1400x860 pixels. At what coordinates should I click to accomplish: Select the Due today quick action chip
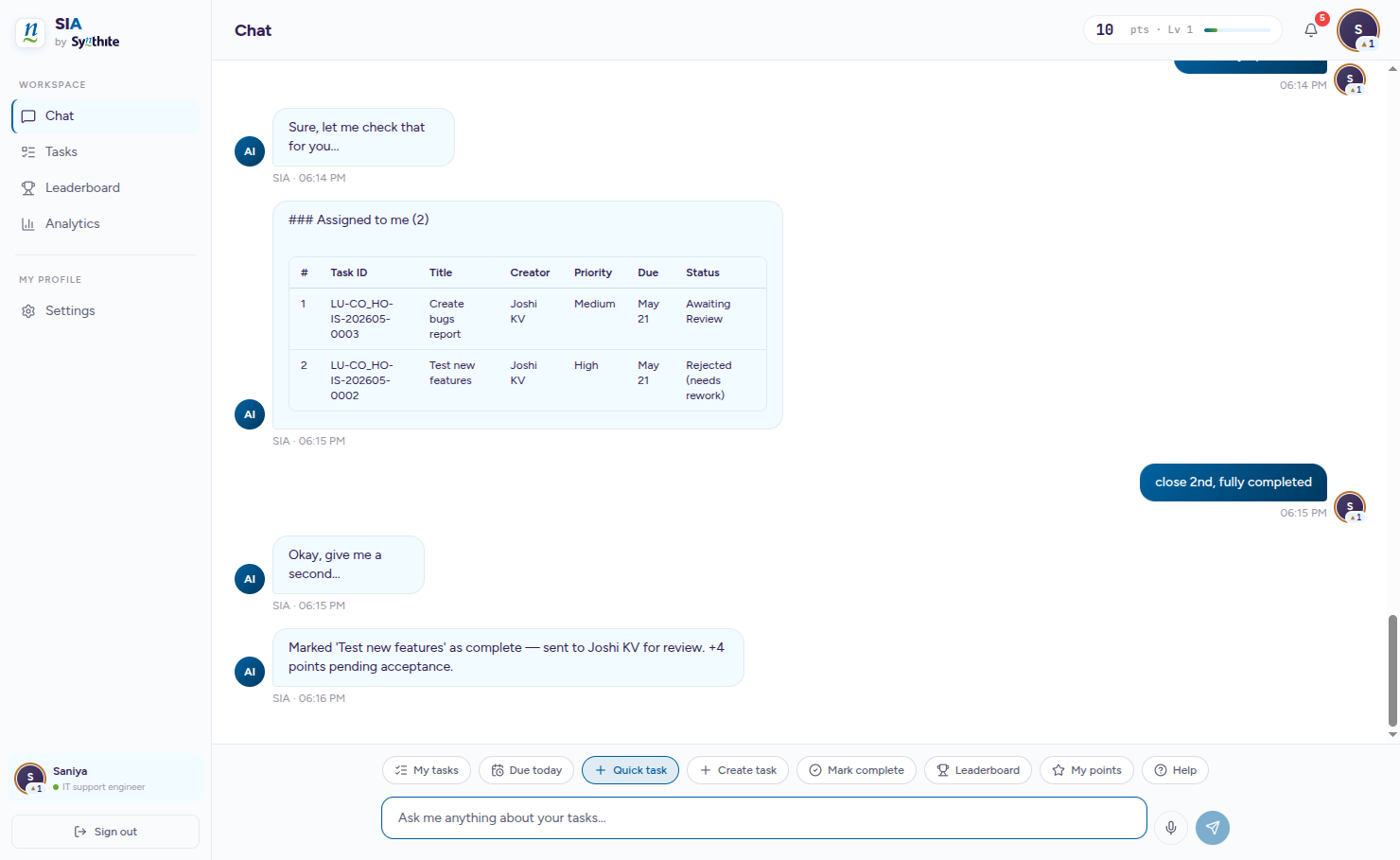(x=526, y=770)
